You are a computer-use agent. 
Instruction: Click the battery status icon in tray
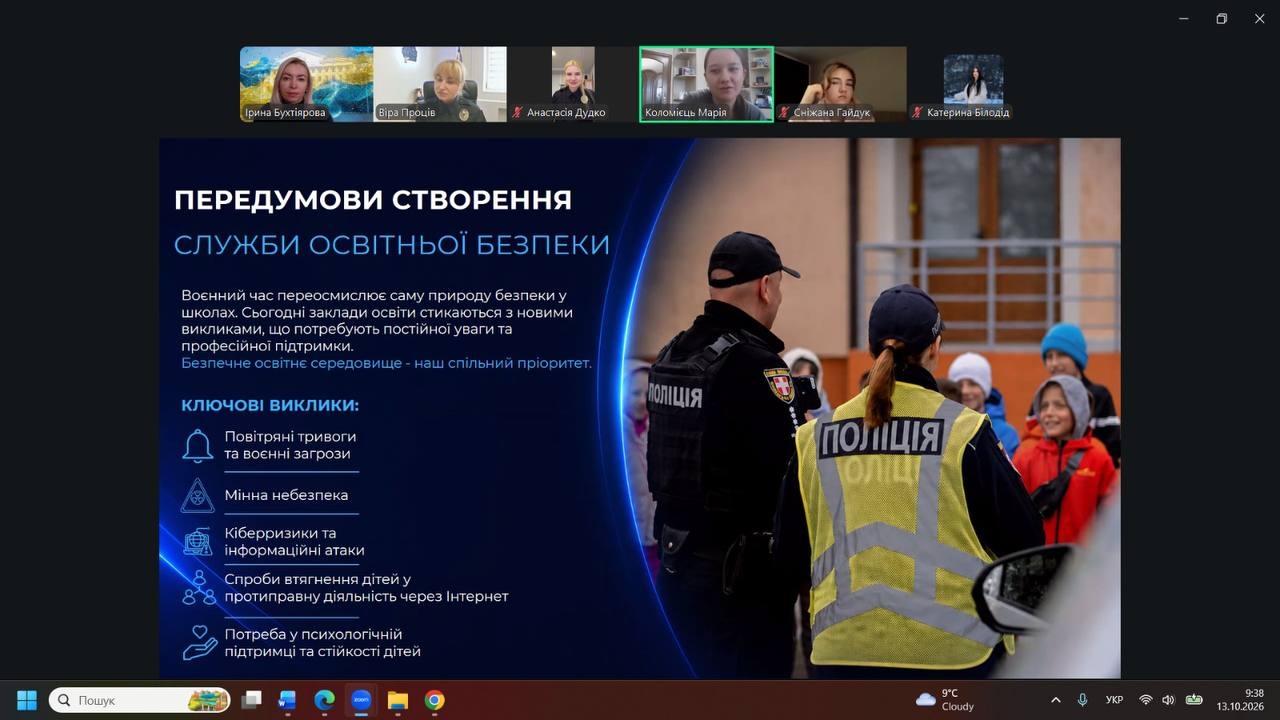[1194, 700]
